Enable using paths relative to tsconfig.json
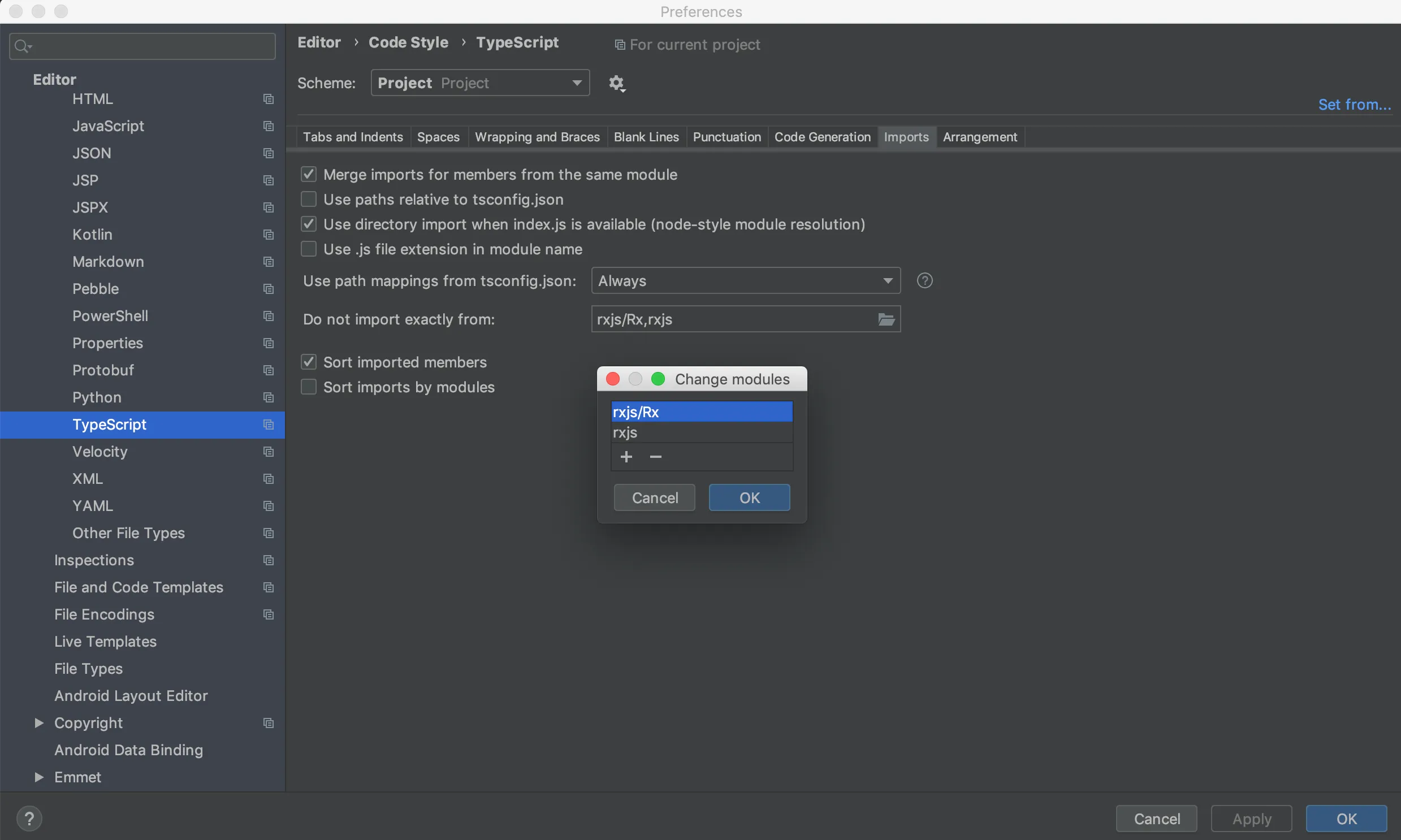 [x=309, y=199]
